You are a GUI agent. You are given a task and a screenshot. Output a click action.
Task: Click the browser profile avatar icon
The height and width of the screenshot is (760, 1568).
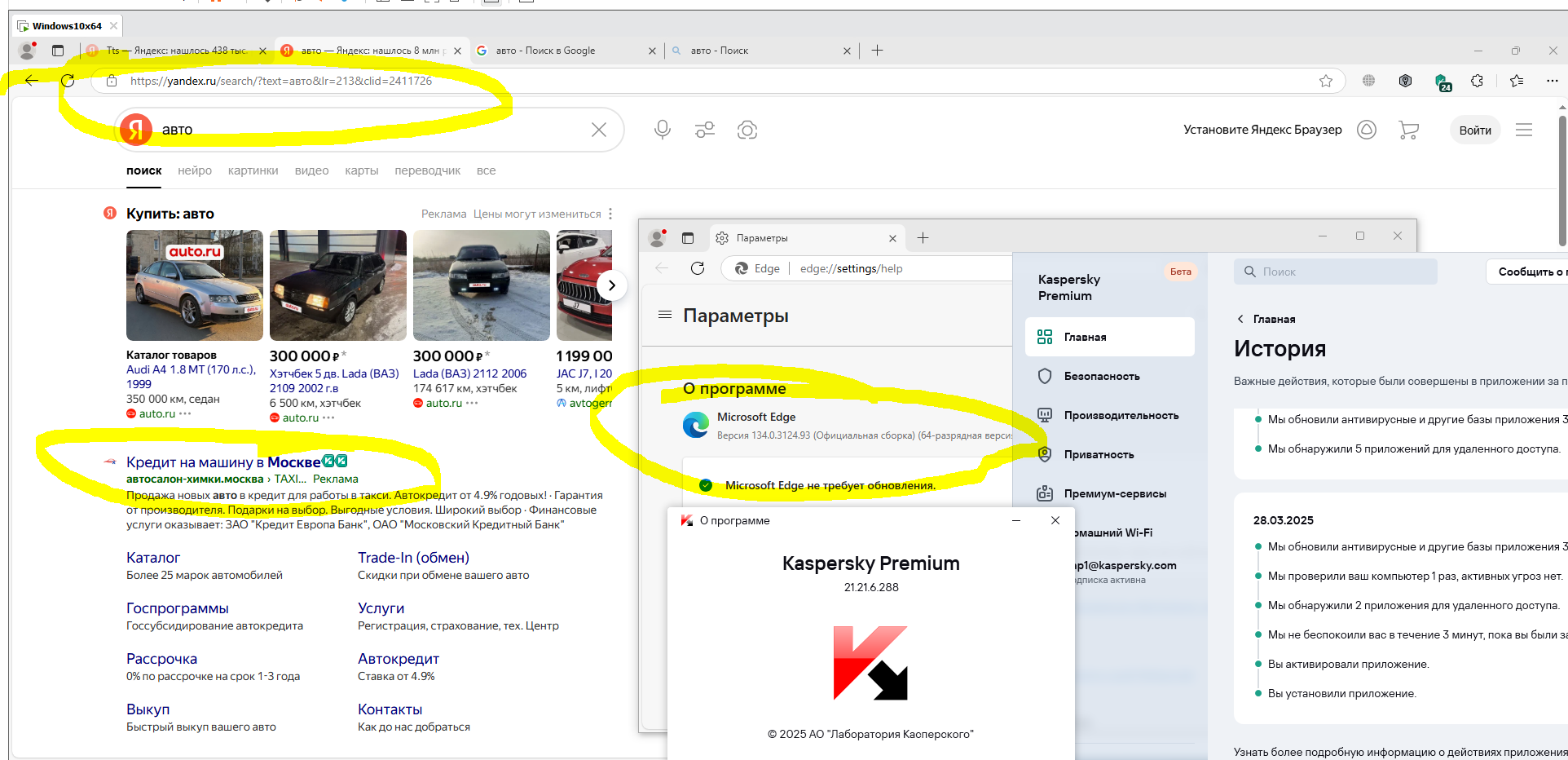(28, 51)
